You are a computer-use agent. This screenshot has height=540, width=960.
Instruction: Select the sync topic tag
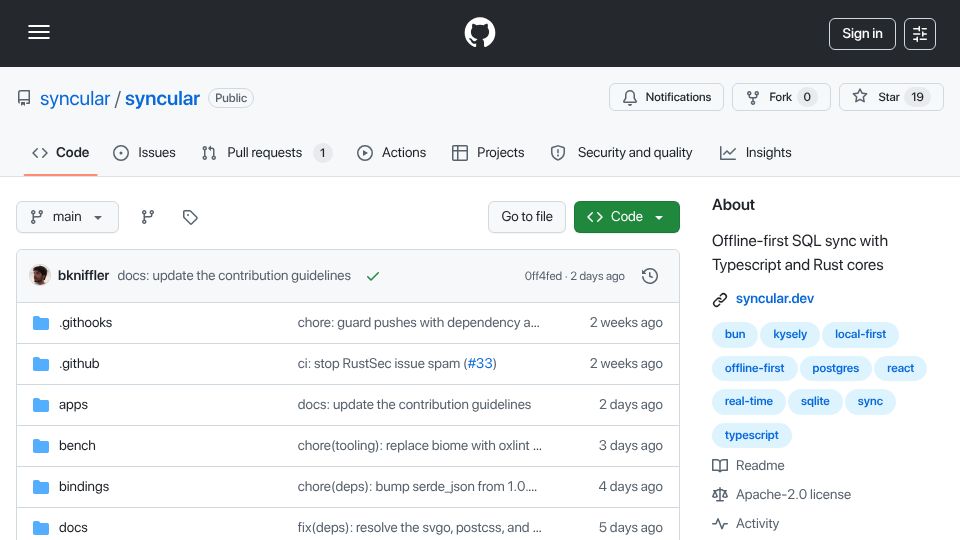pos(870,402)
